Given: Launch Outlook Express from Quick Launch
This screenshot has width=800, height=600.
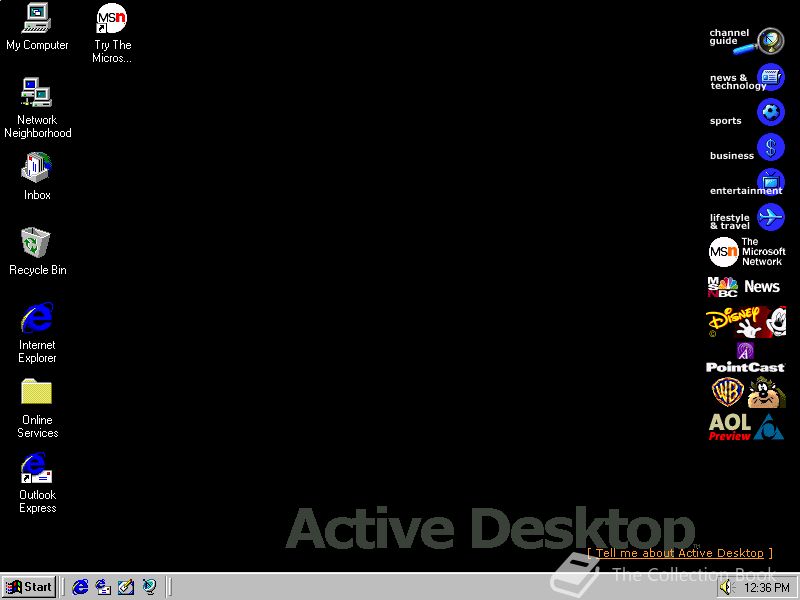Looking at the screenshot, I should 103,587.
